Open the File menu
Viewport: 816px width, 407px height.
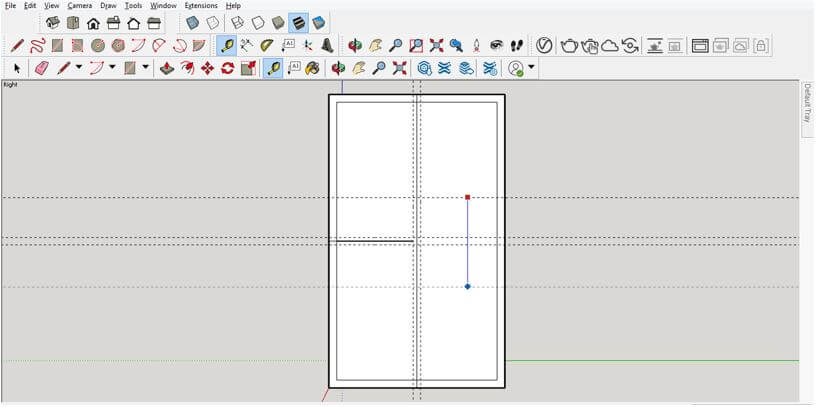click(10, 6)
